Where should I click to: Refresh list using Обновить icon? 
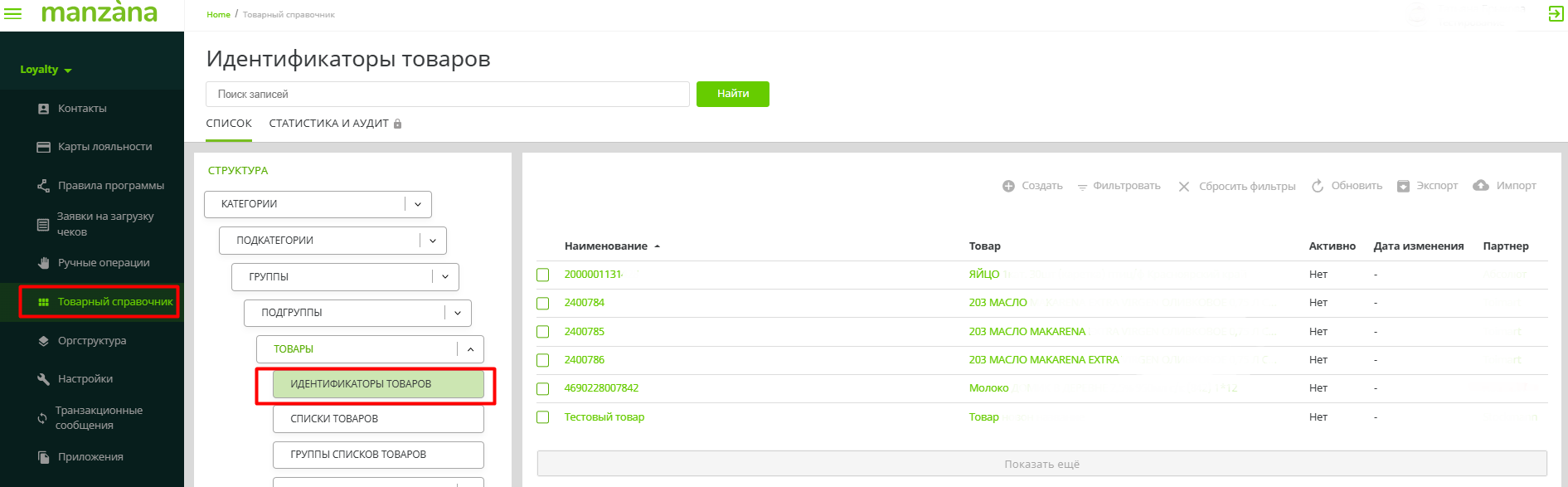coord(1318,186)
